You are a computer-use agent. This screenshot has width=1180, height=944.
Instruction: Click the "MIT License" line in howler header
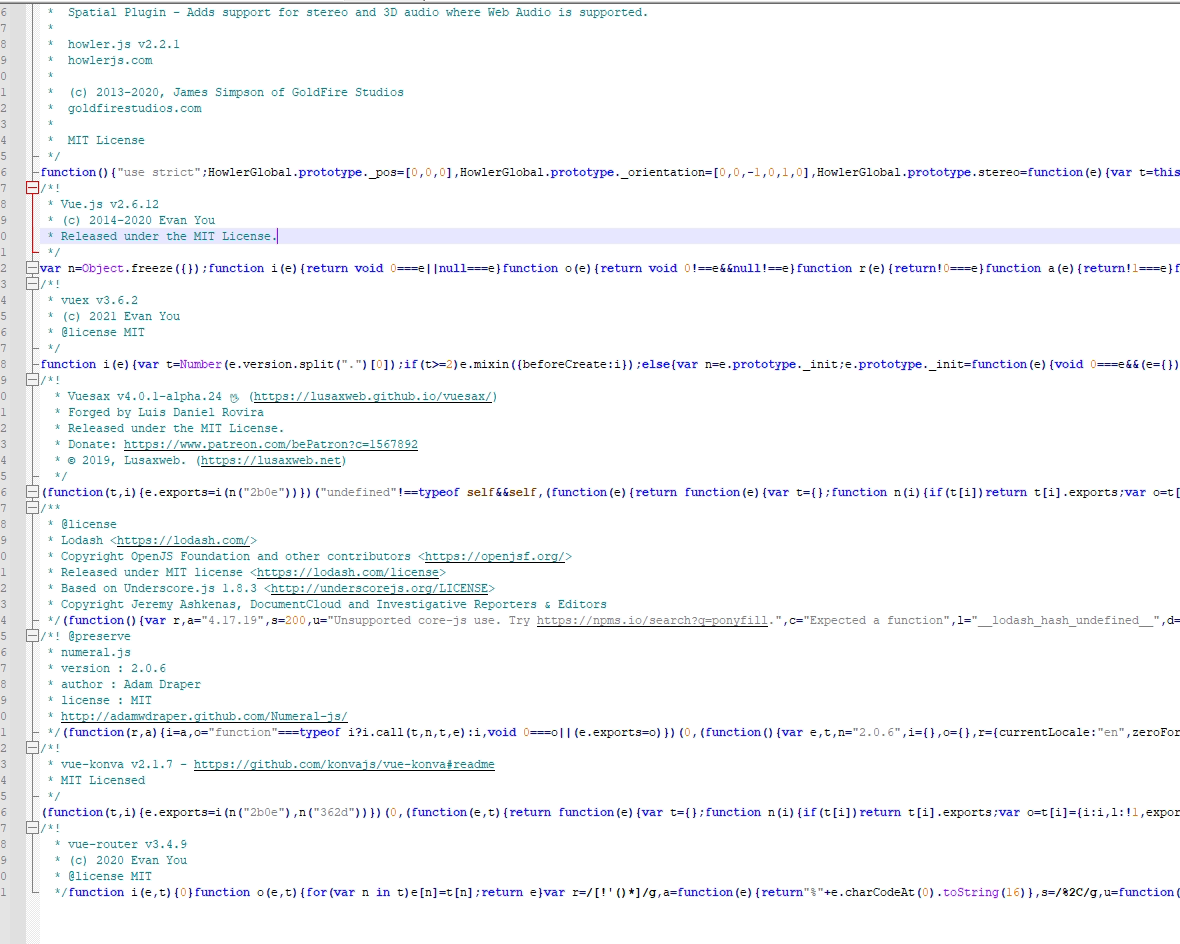pos(106,141)
